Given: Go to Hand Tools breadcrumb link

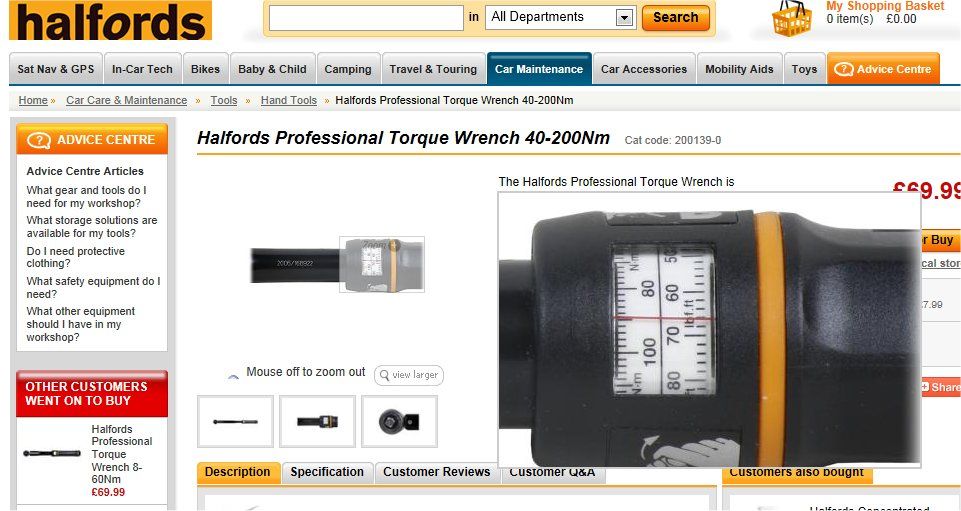Looking at the screenshot, I should click(x=289, y=100).
